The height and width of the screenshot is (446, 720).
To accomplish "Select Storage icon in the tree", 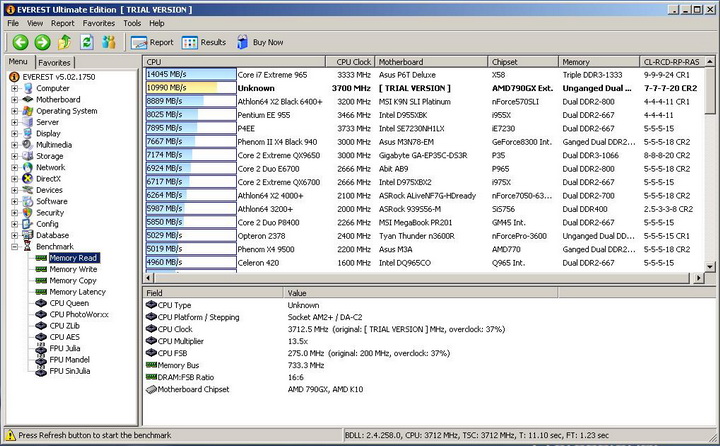I will (x=28, y=156).
